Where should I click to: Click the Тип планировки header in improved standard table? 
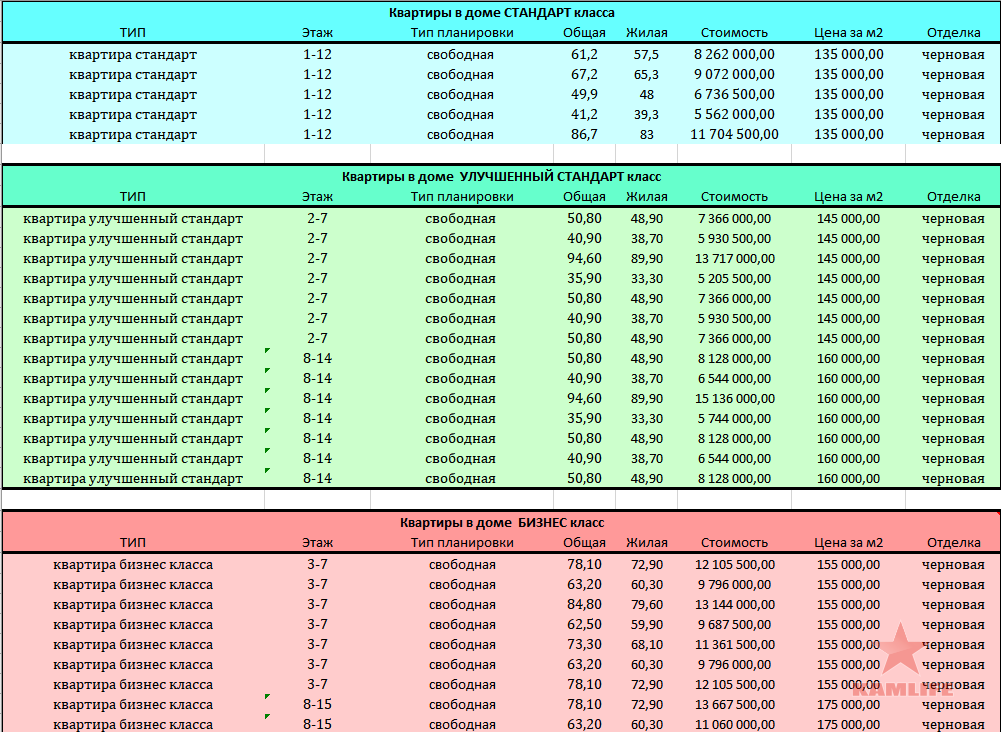coord(462,197)
